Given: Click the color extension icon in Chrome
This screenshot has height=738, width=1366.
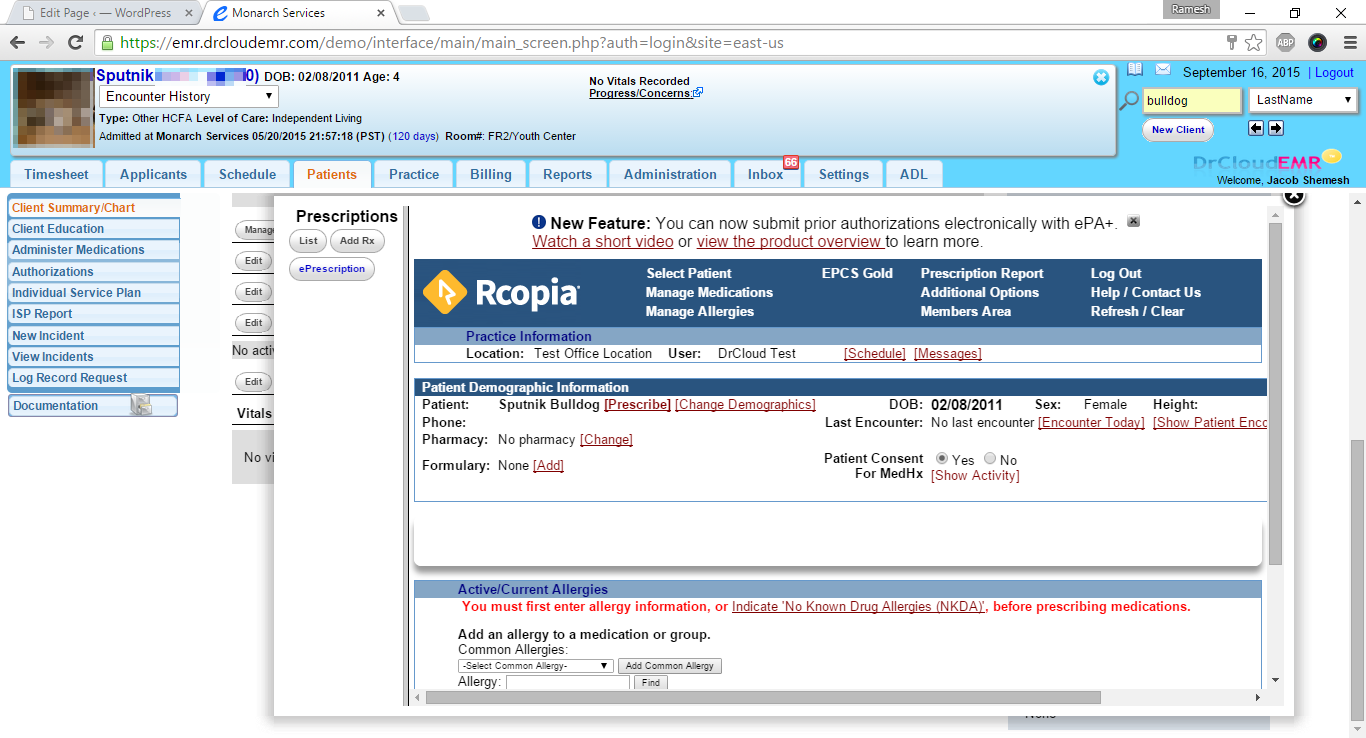Looking at the screenshot, I should point(1317,43).
